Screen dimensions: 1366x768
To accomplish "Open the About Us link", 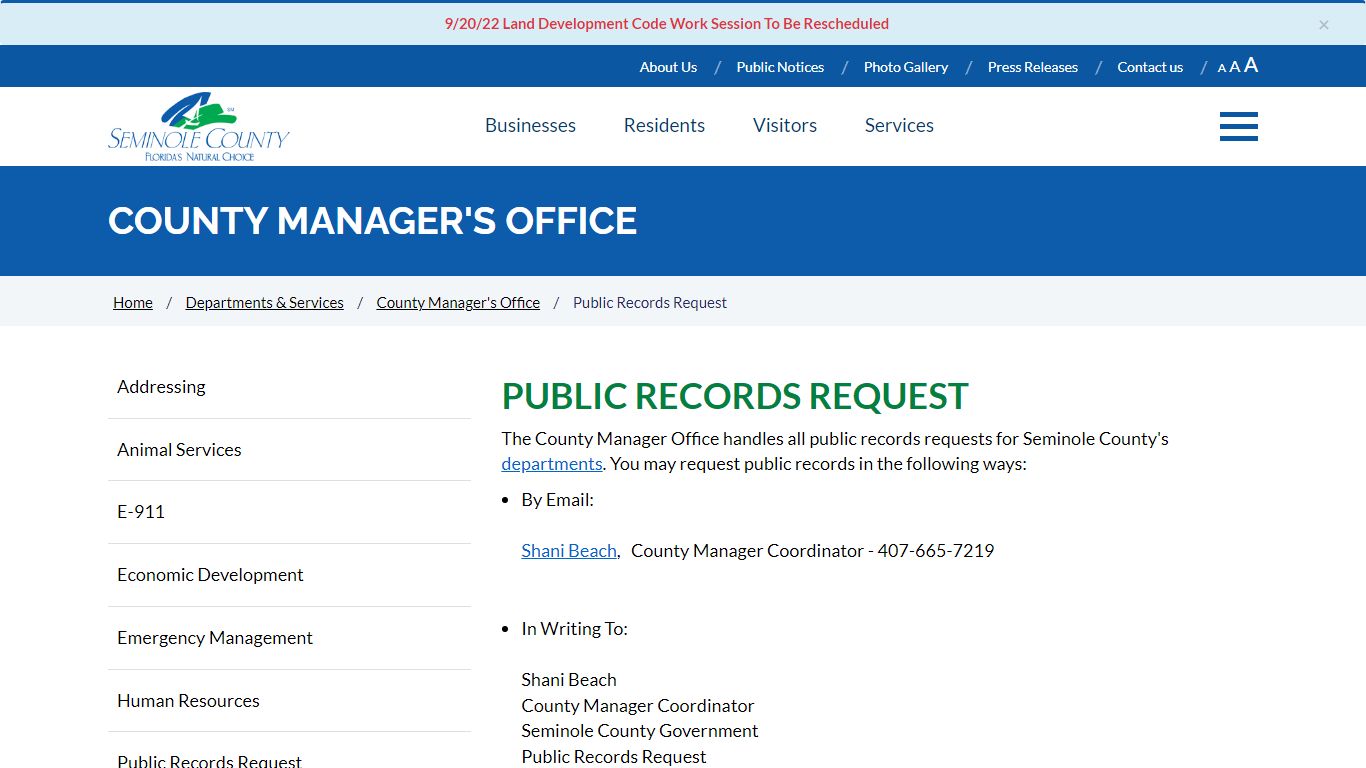I will point(668,67).
